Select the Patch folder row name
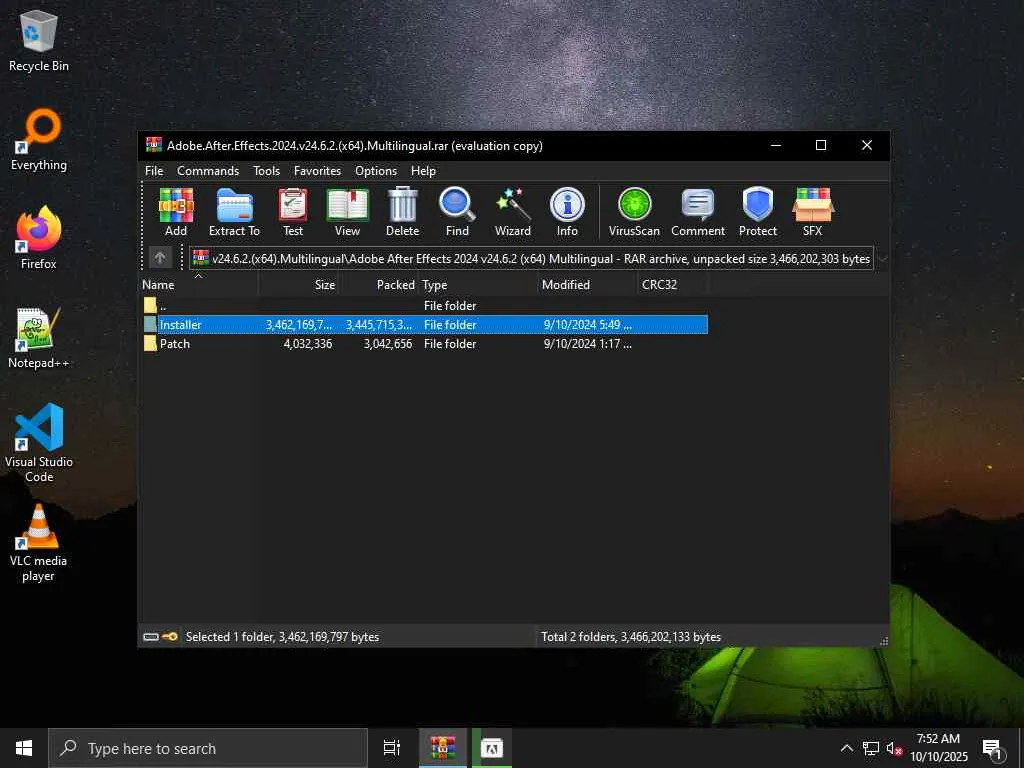This screenshot has height=768, width=1024. click(x=175, y=344)
